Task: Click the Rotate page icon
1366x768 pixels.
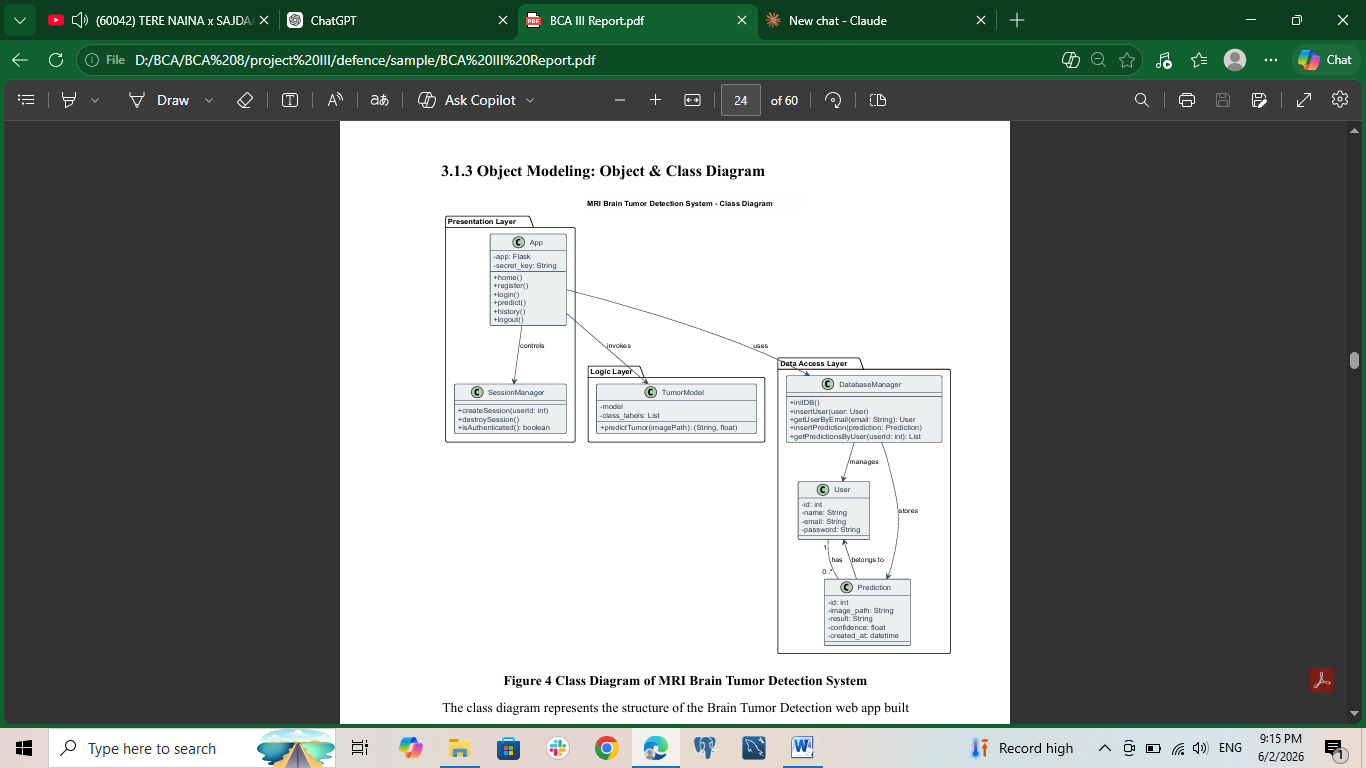Action: click(833, 100)
